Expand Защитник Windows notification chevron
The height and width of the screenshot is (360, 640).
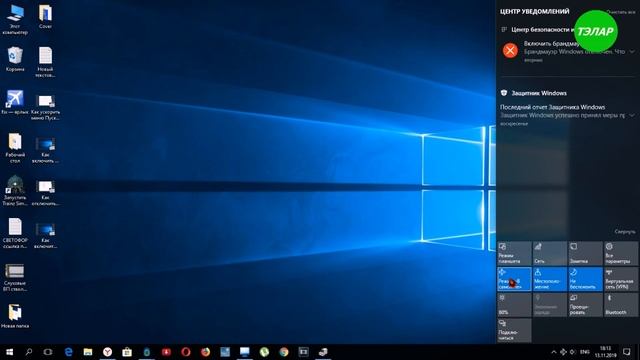(632, 116)
